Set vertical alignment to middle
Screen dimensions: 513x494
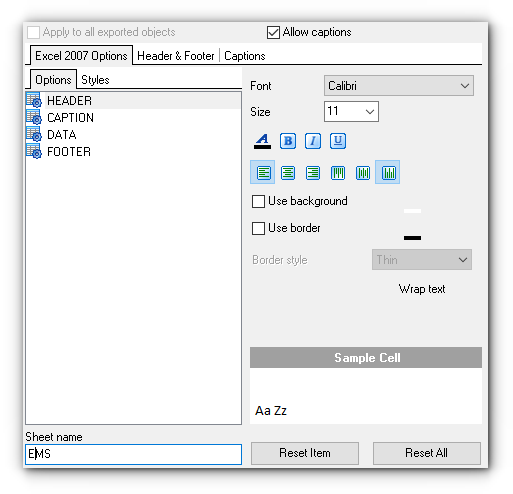coord(363,173)
